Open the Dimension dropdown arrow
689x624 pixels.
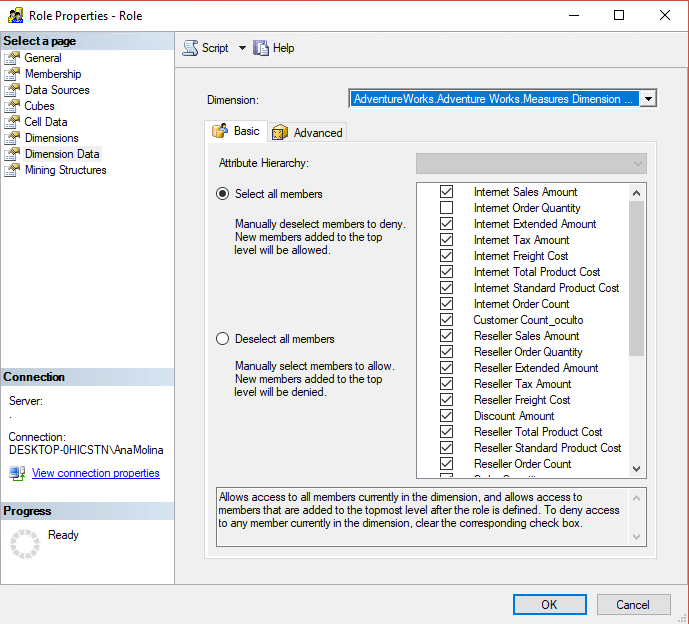(648, 99)
